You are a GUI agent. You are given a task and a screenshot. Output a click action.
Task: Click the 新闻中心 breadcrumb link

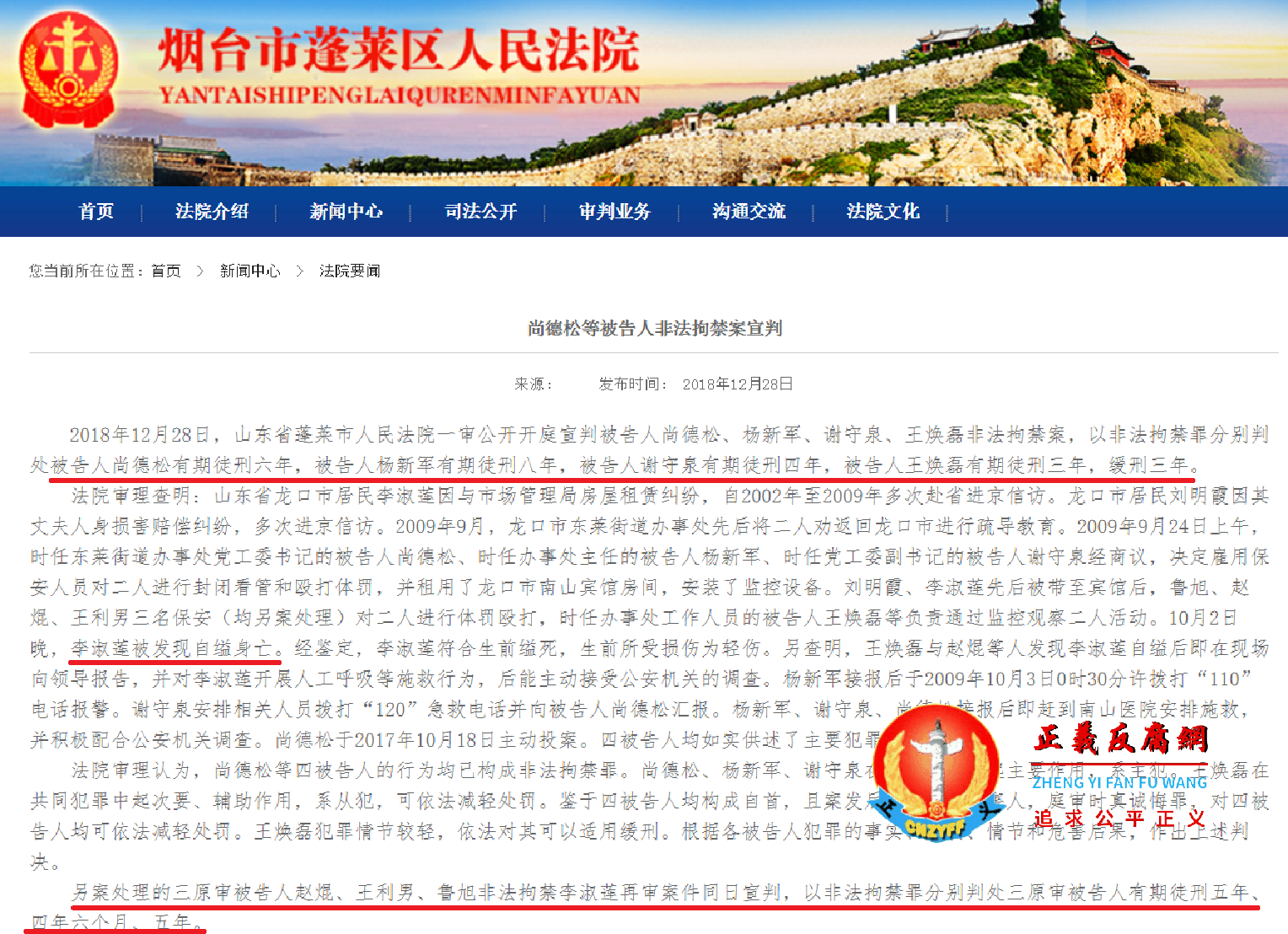tap(250, 270)
